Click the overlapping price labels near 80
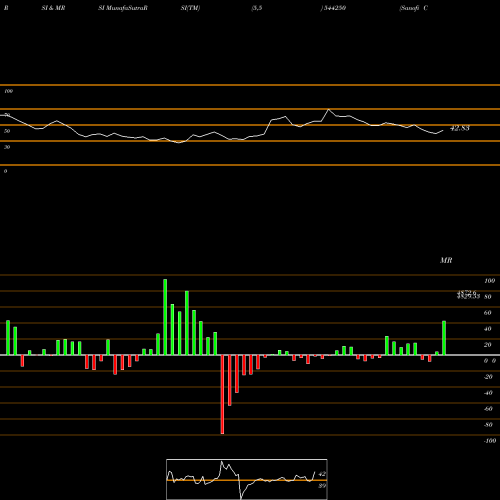This screenshot has height=500, width=500. [468, 294]
